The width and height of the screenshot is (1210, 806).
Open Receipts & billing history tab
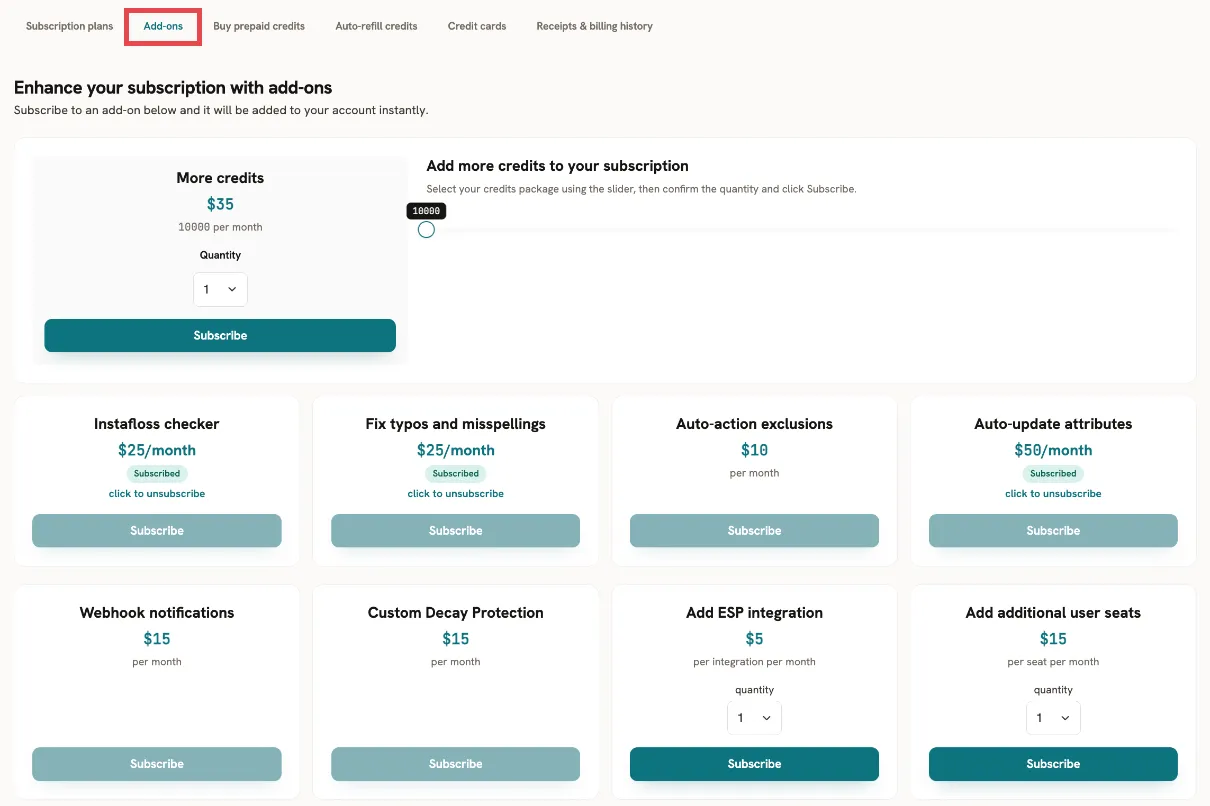594,26
